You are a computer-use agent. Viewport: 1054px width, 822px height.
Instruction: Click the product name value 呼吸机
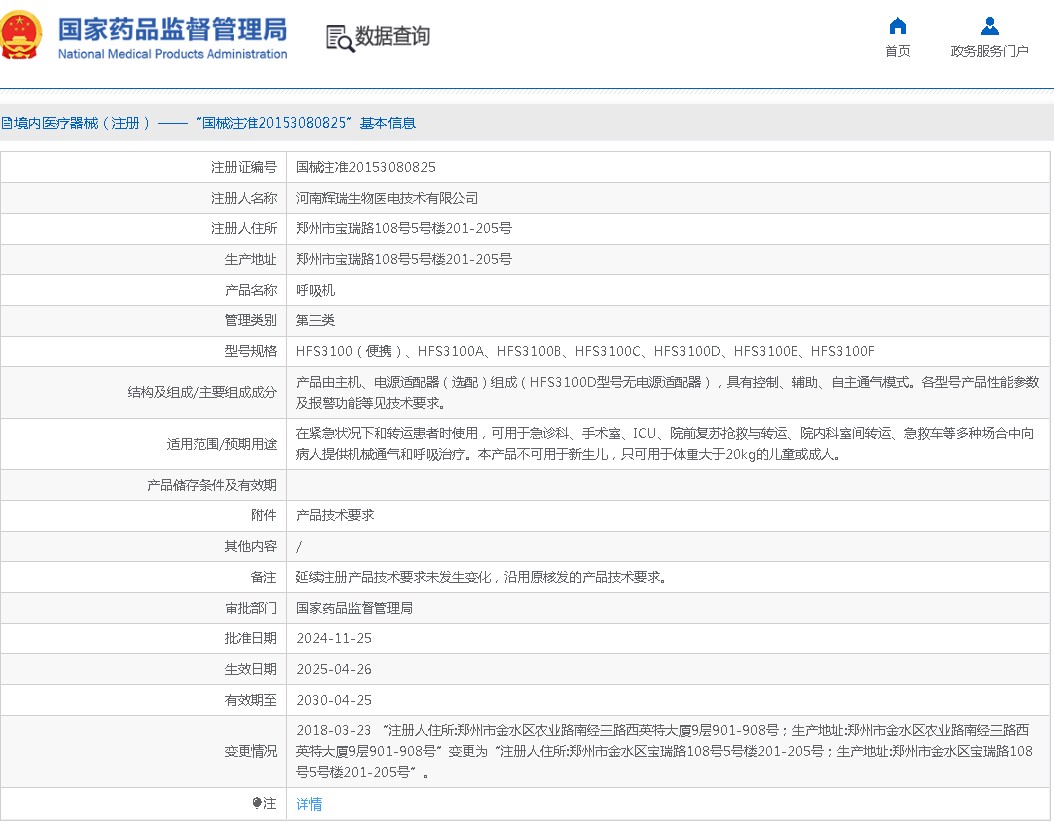[x=315, y=290]
